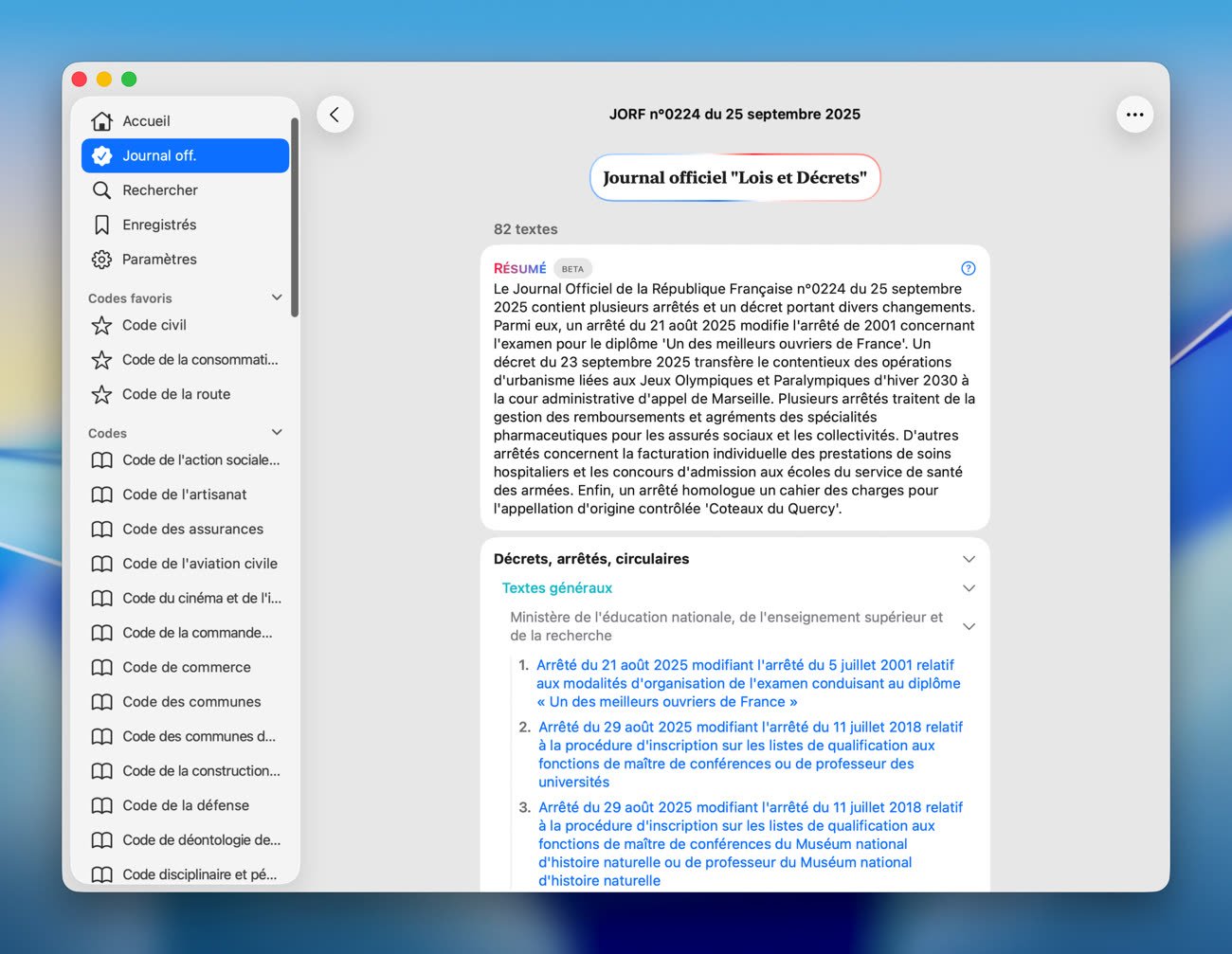Open Code de l'artisanat in the list
This screenshot has height=954, width=1232.
(185, 495)
